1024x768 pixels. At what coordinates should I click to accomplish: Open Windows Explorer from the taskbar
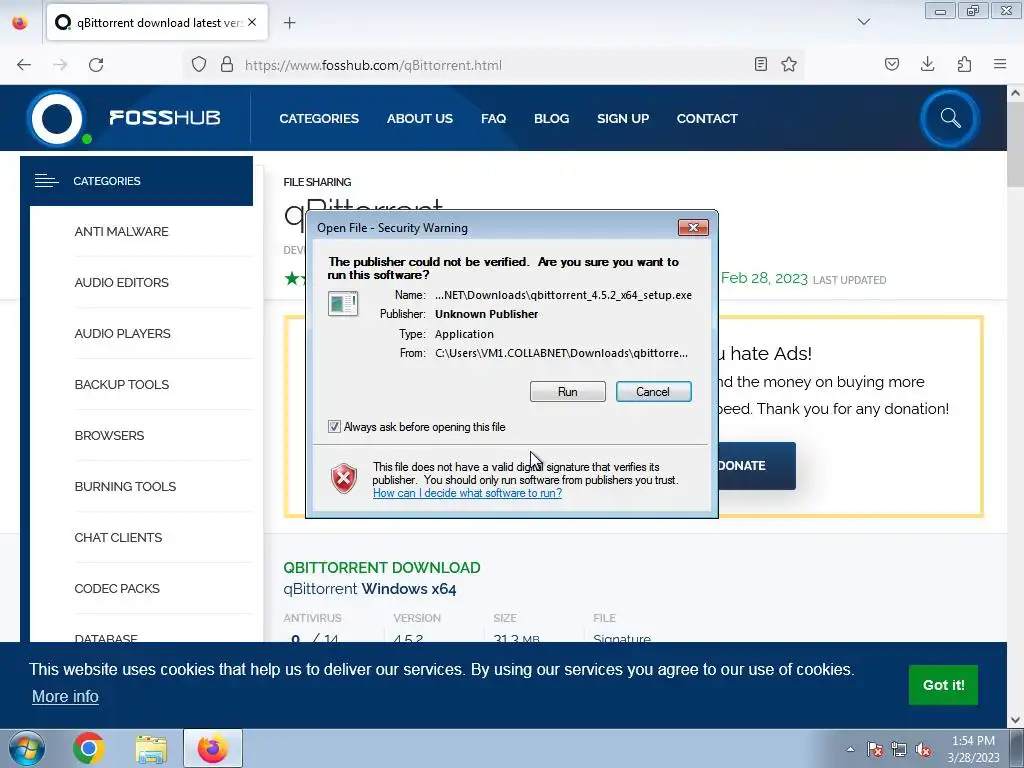pos(151,748)
